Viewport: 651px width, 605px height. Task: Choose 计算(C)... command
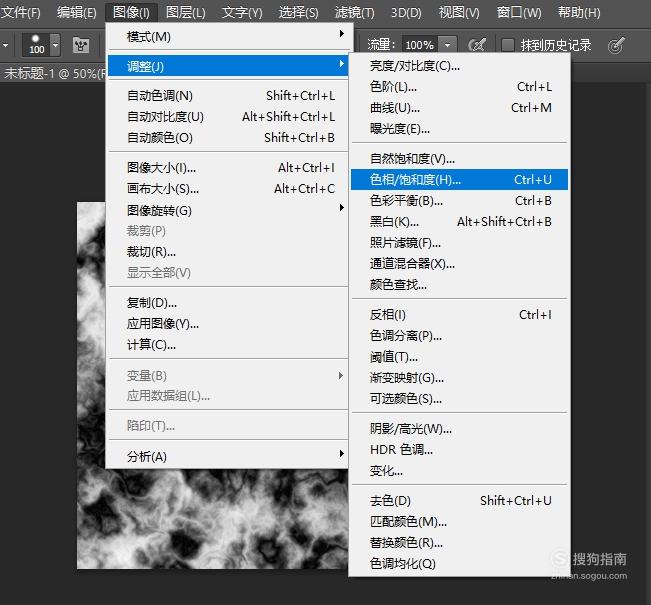click(x=228, y=345)
